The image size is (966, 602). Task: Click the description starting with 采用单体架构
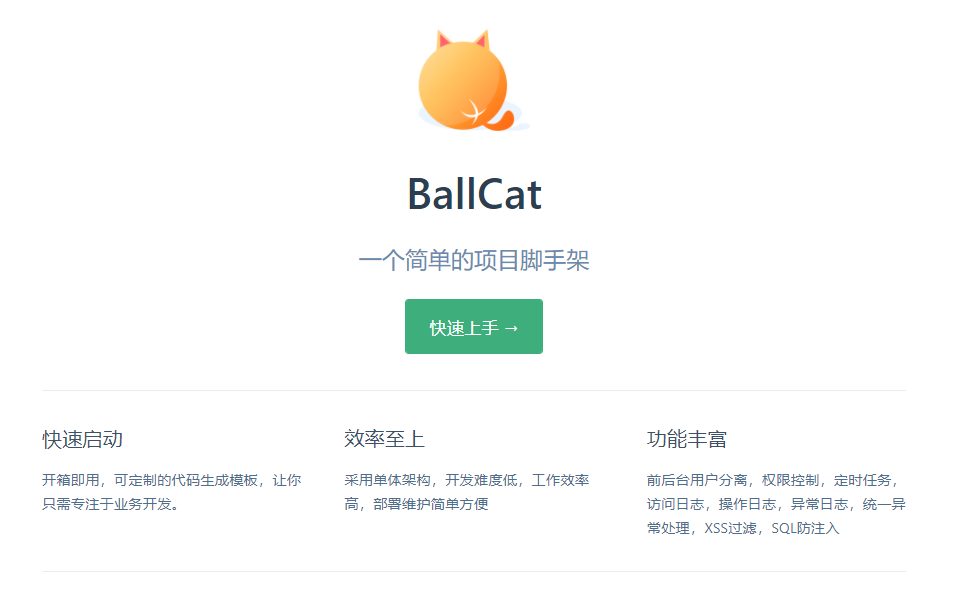point(466,492)
